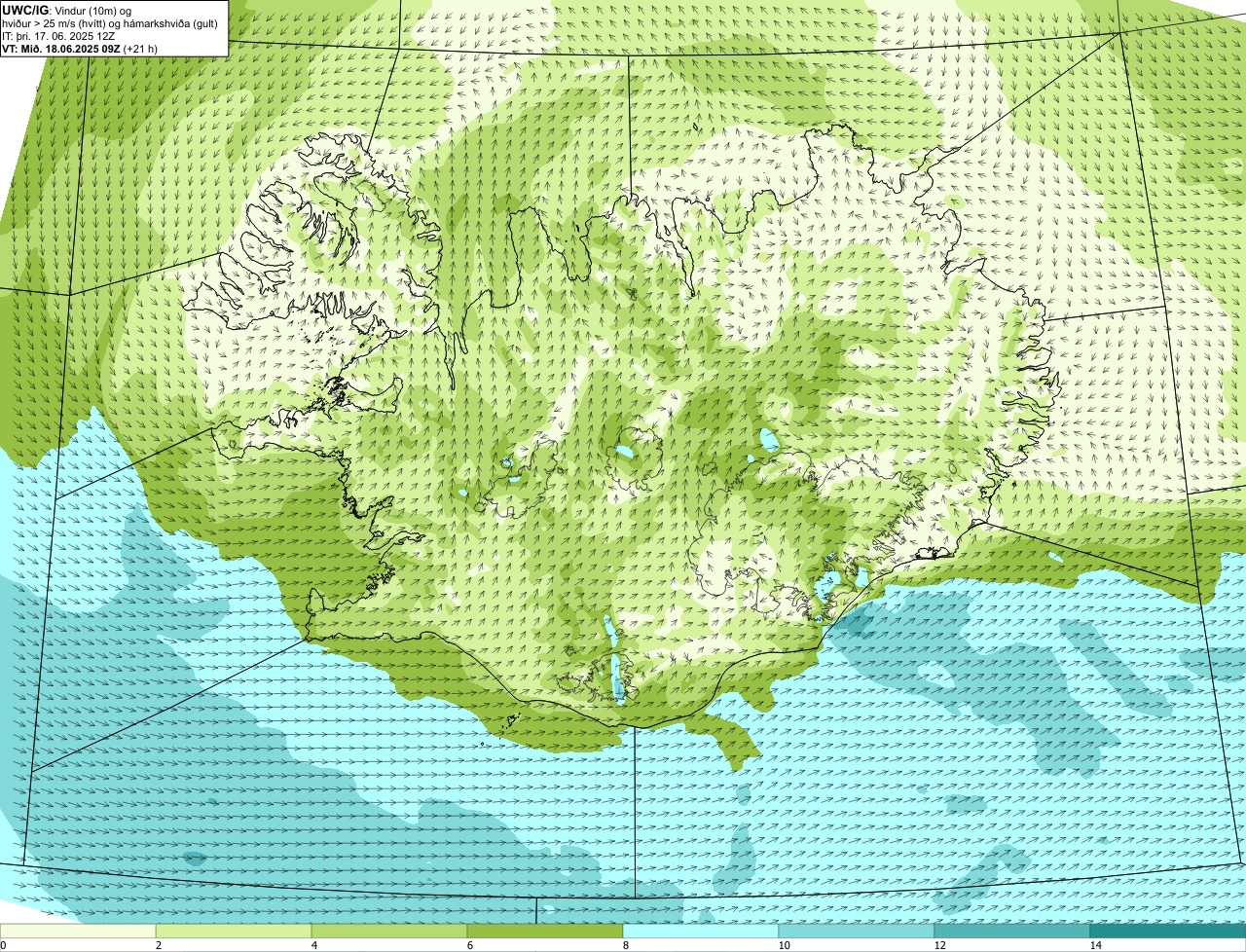The height and width of the screenshot is (952, 1246).
Task: Click the light green 2–4 legend swatch
Action: pos(234,932)
